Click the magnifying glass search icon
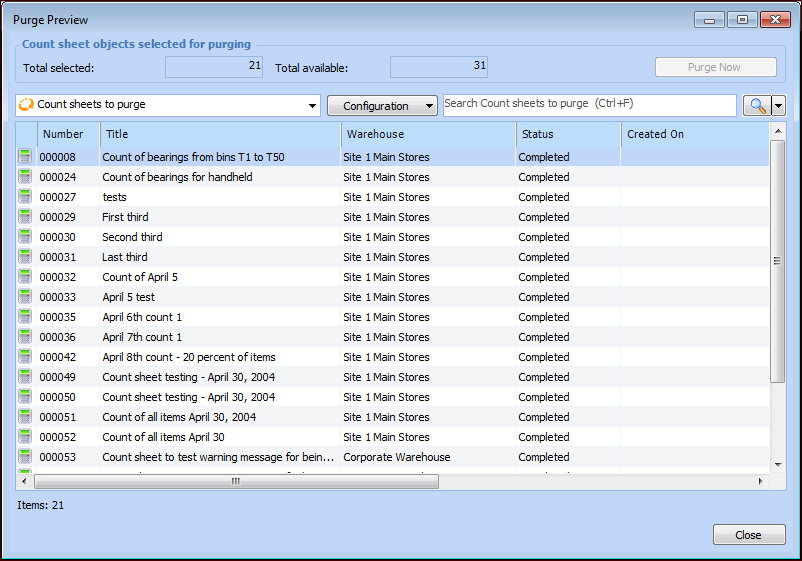 pos(755,105)
